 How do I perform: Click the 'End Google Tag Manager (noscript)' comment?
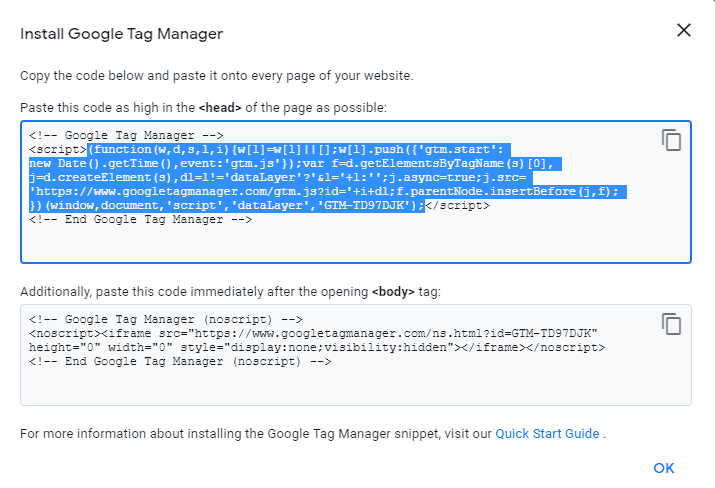pyautogui.click(x=180, y=361)
